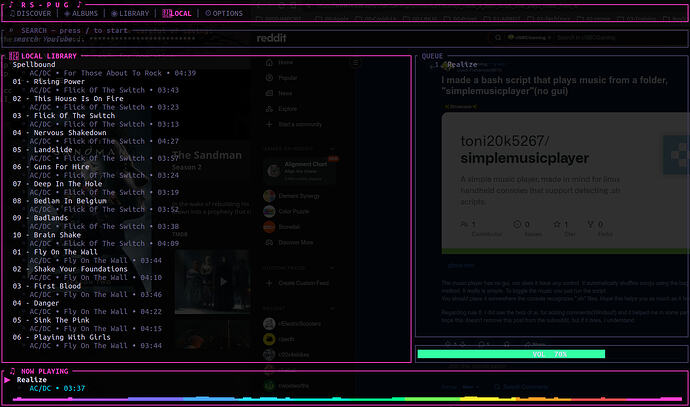Select 06 - Playing With Girls

point(62,337)
